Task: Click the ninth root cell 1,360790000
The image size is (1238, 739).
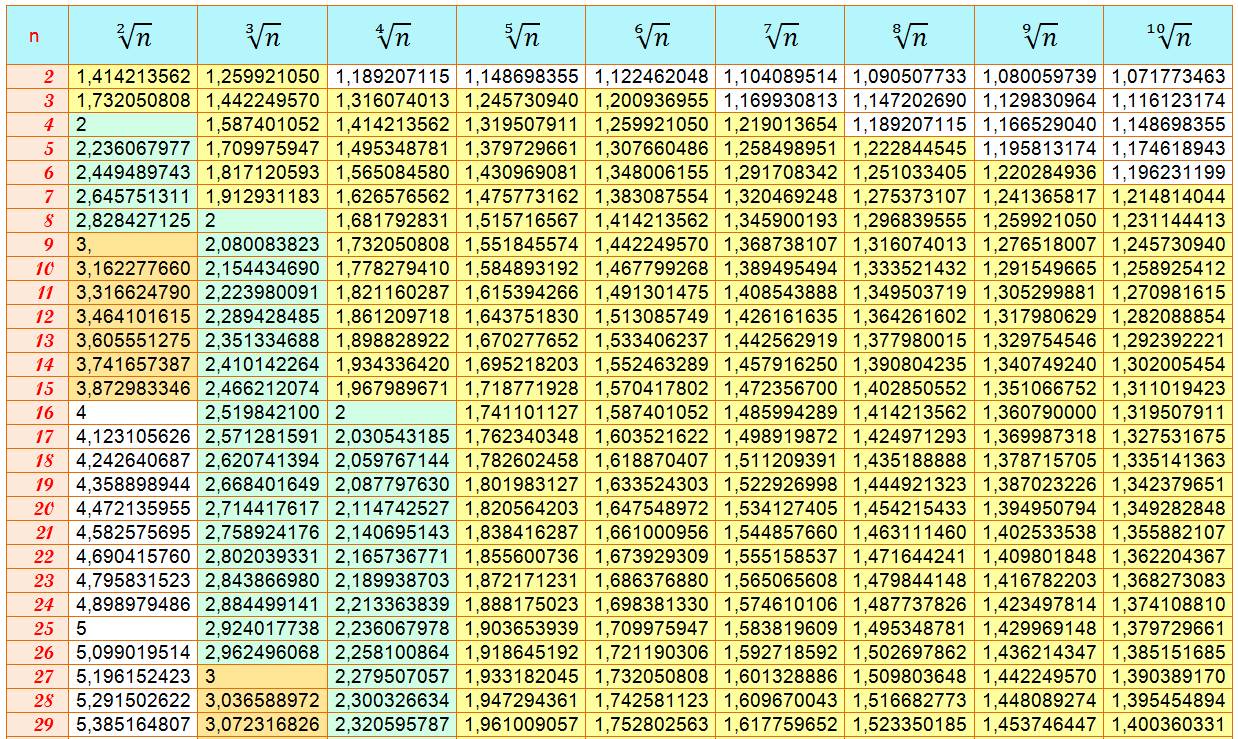Action: [1039, 413]
